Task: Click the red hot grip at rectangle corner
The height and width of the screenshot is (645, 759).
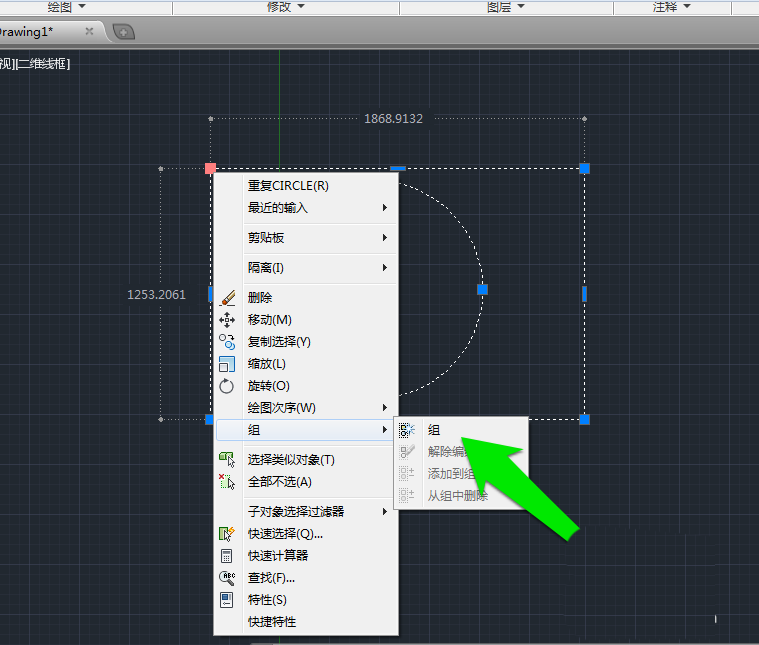Action: pyautogui.click(x=210, y=169)
